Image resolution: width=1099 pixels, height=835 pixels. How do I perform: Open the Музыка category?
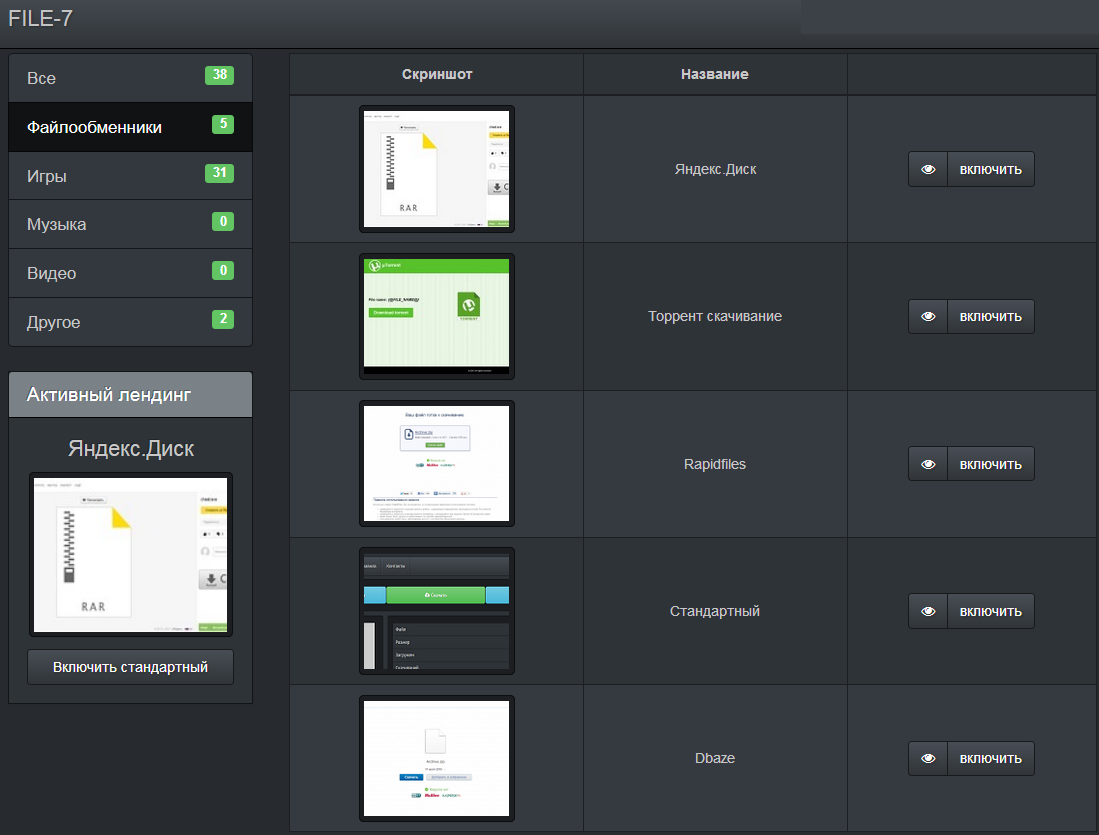point(130,224)
